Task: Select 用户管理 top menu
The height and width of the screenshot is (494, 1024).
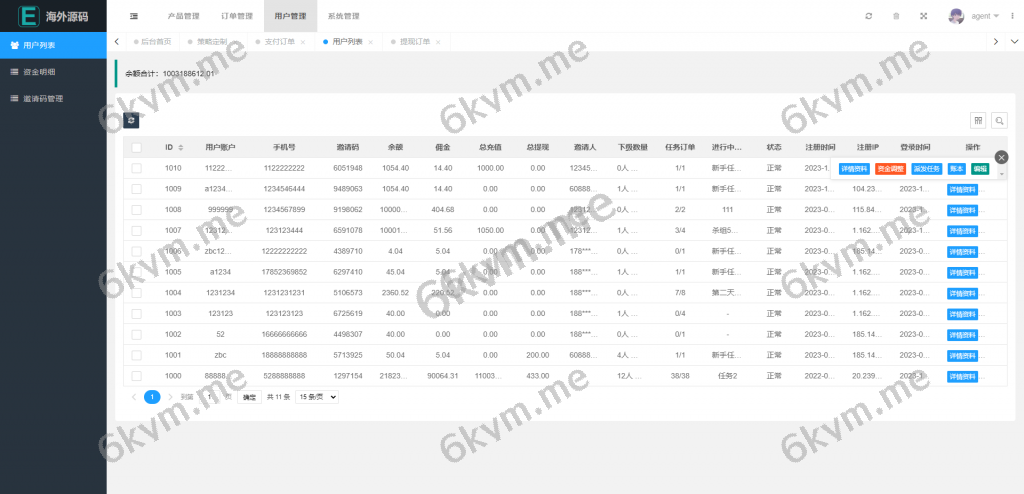Action: pyautogui.click(x=291, y=16)
